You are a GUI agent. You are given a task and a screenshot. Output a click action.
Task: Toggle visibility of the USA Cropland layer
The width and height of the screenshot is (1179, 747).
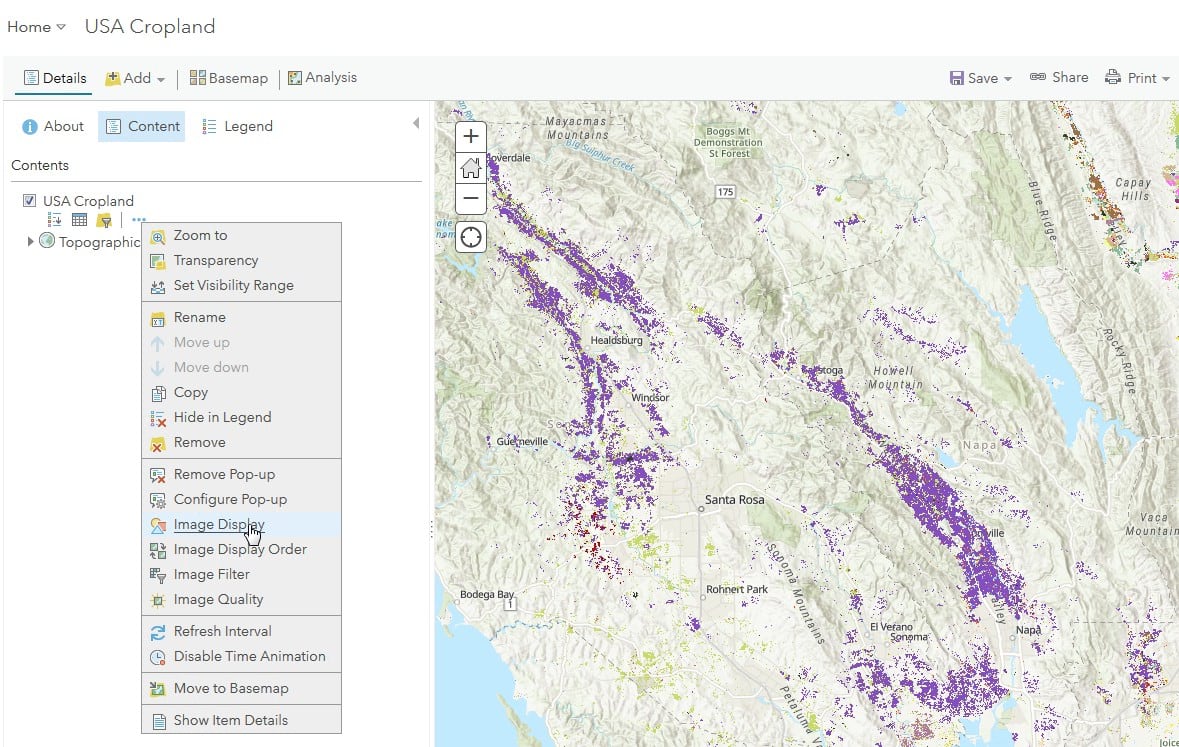click(29, 199)
